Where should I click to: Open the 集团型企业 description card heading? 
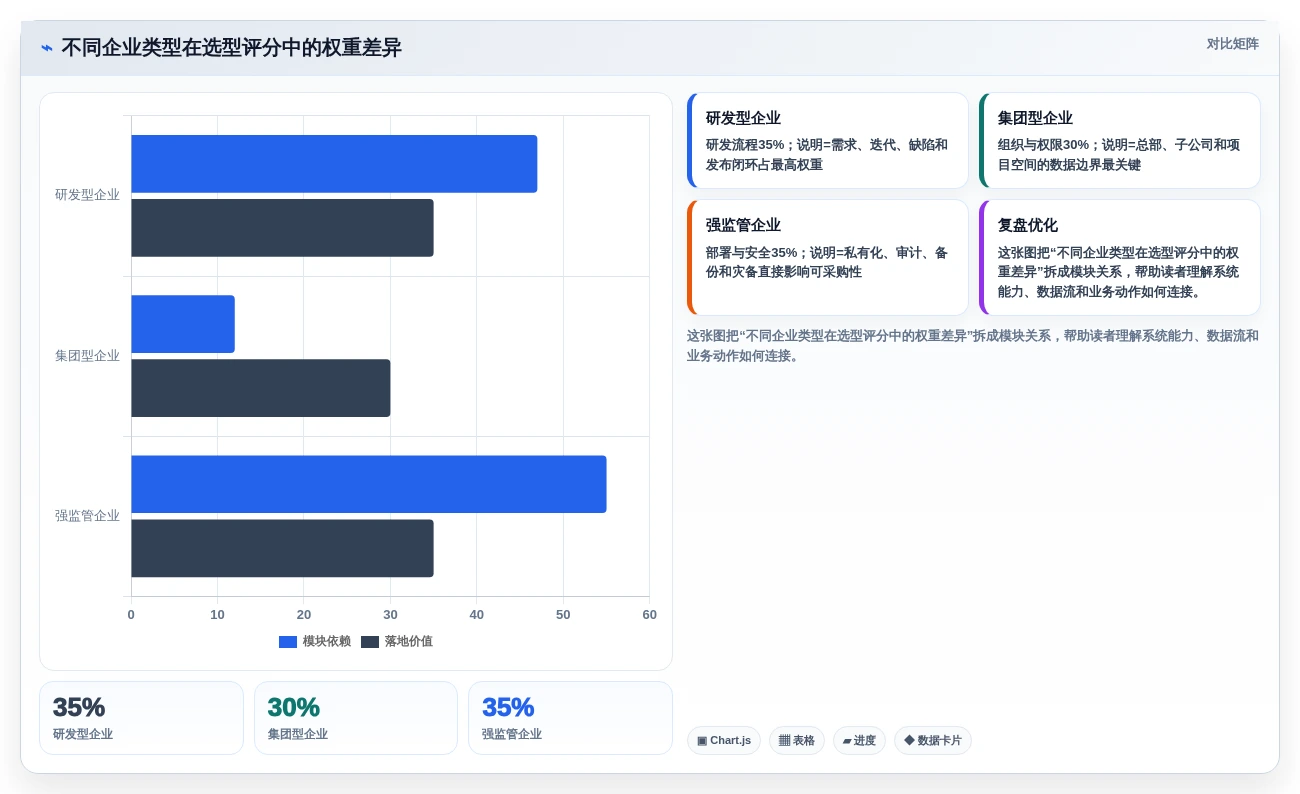(1035, 118)
